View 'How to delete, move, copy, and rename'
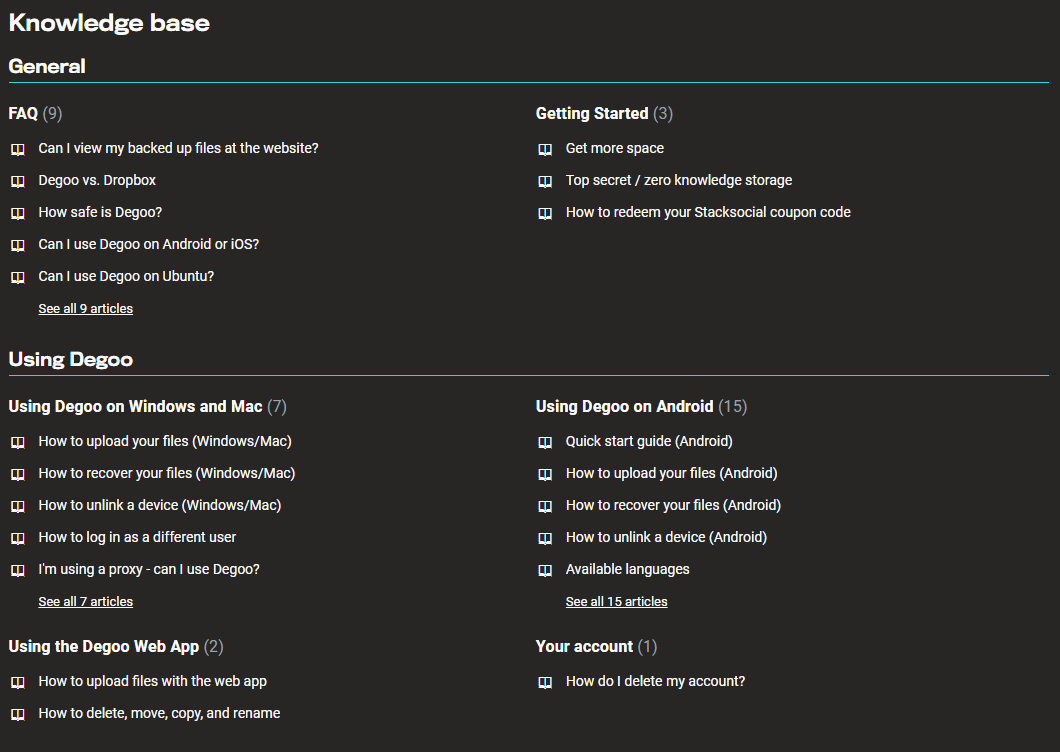The width and height of the screenshot is (1060, 752). pos(160,713)
